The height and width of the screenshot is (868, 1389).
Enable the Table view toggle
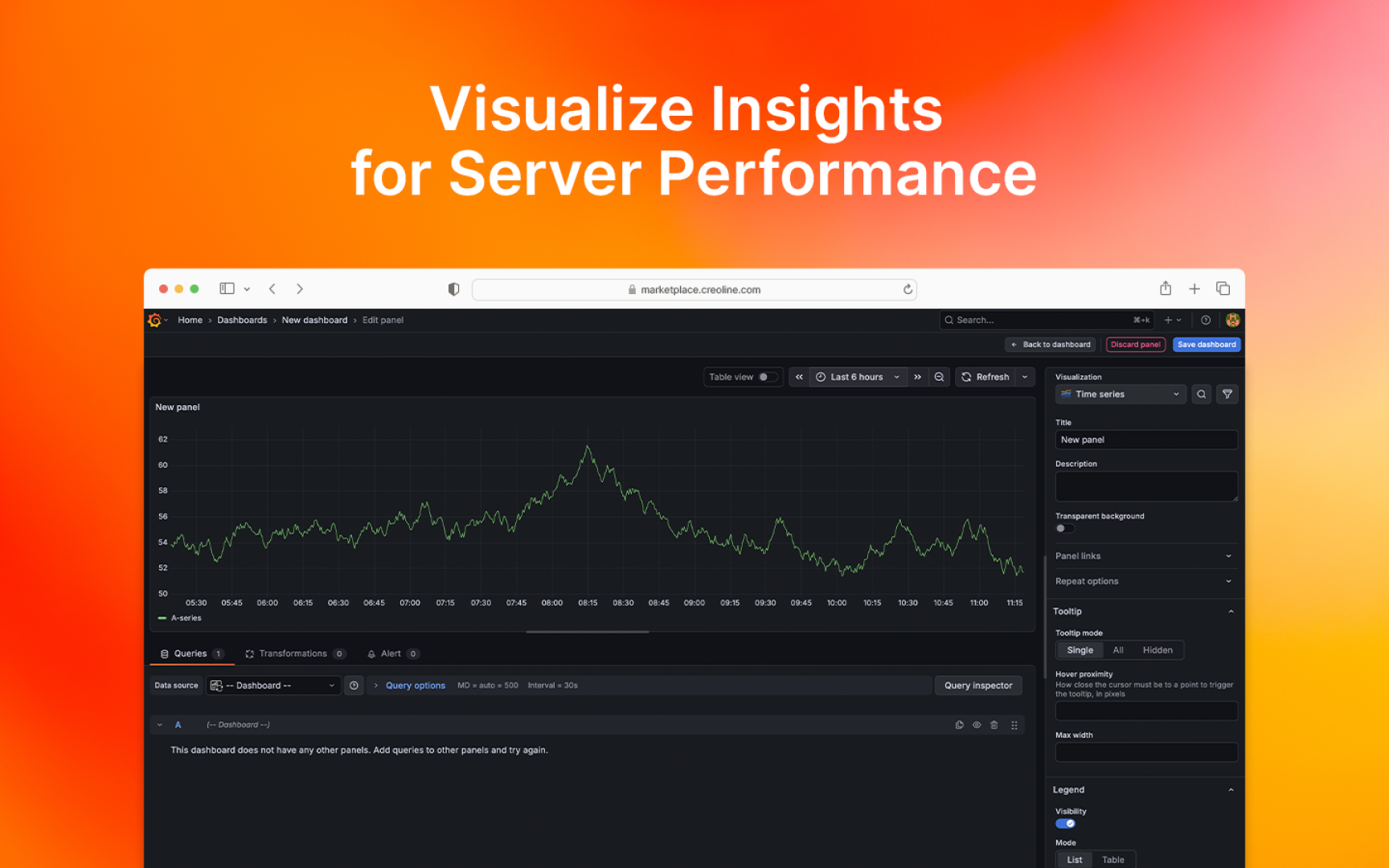(767, 377)
